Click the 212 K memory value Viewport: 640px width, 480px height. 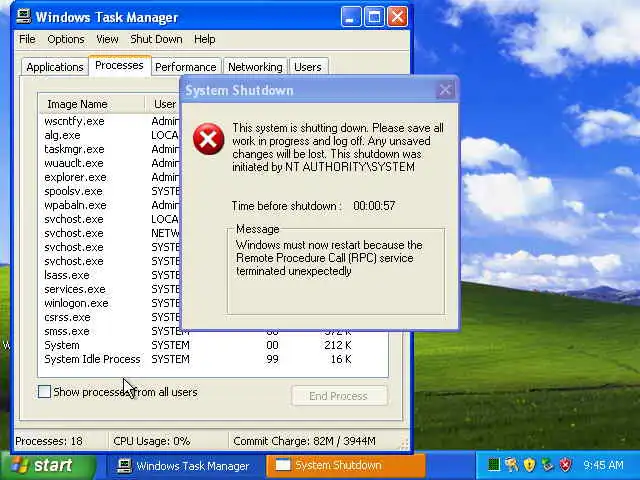pyautogui.click(x=338, y=345)
